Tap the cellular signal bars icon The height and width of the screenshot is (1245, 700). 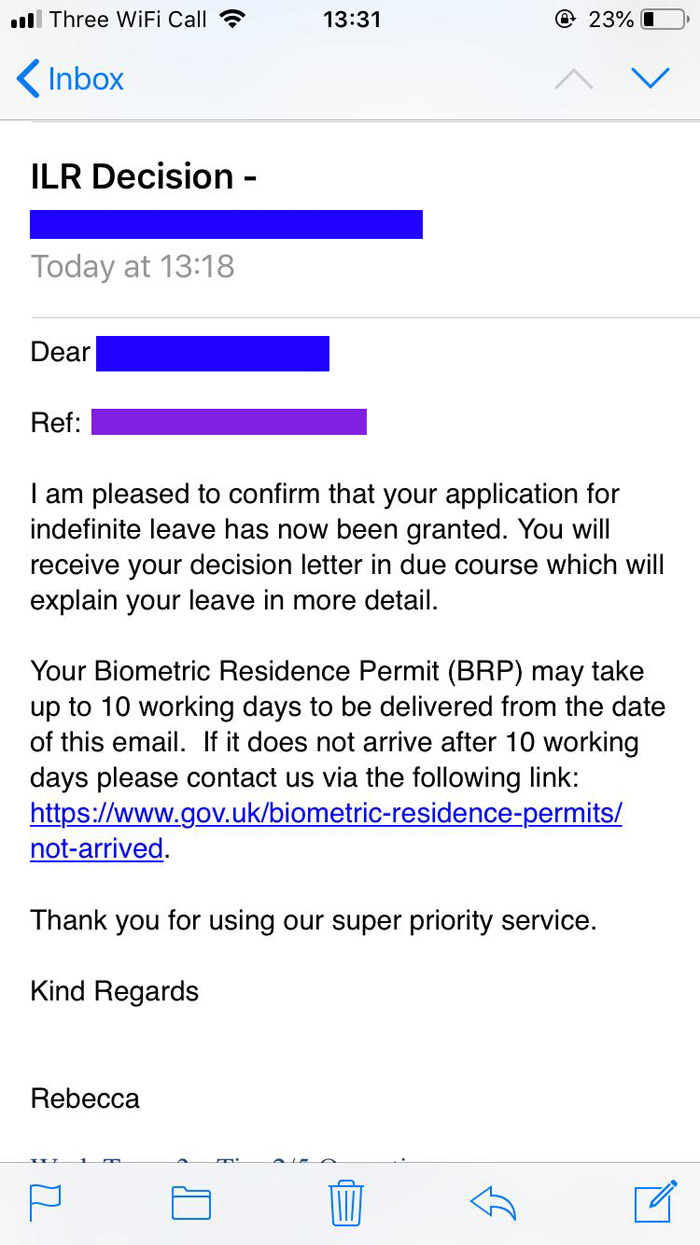(24, 19)
